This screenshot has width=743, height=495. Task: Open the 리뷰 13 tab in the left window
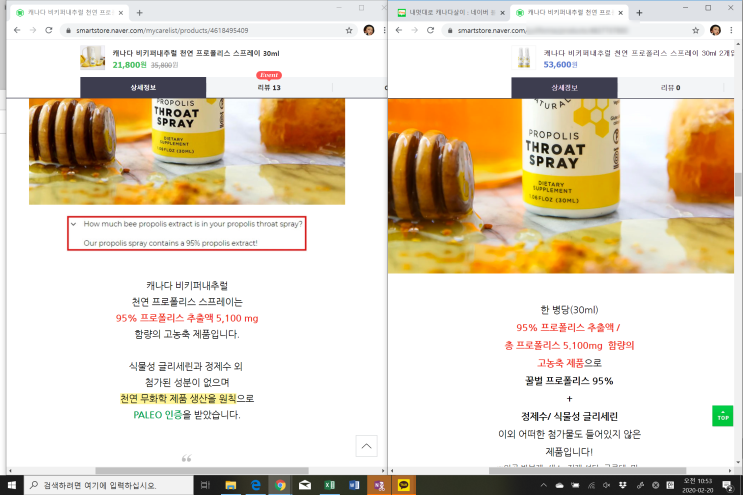pos(269,88)
